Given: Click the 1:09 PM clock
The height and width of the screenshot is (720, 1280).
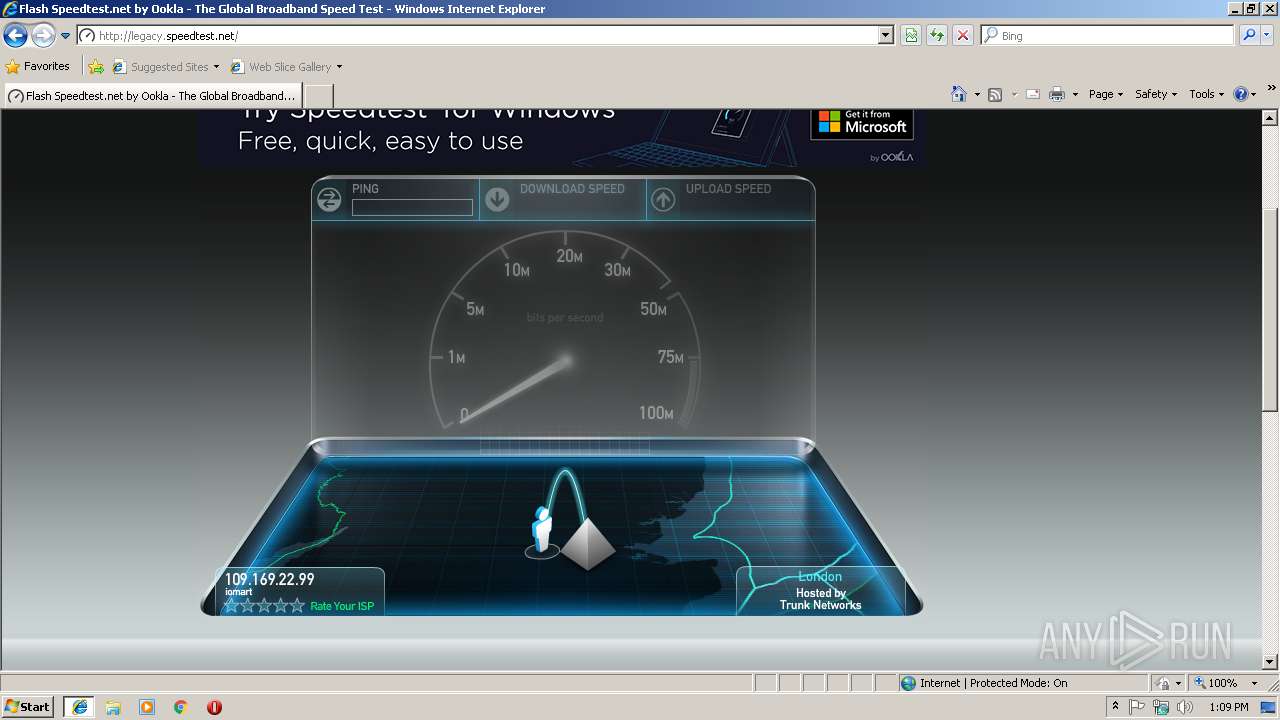Looking at the screenshot, I should coord(1228,707).
